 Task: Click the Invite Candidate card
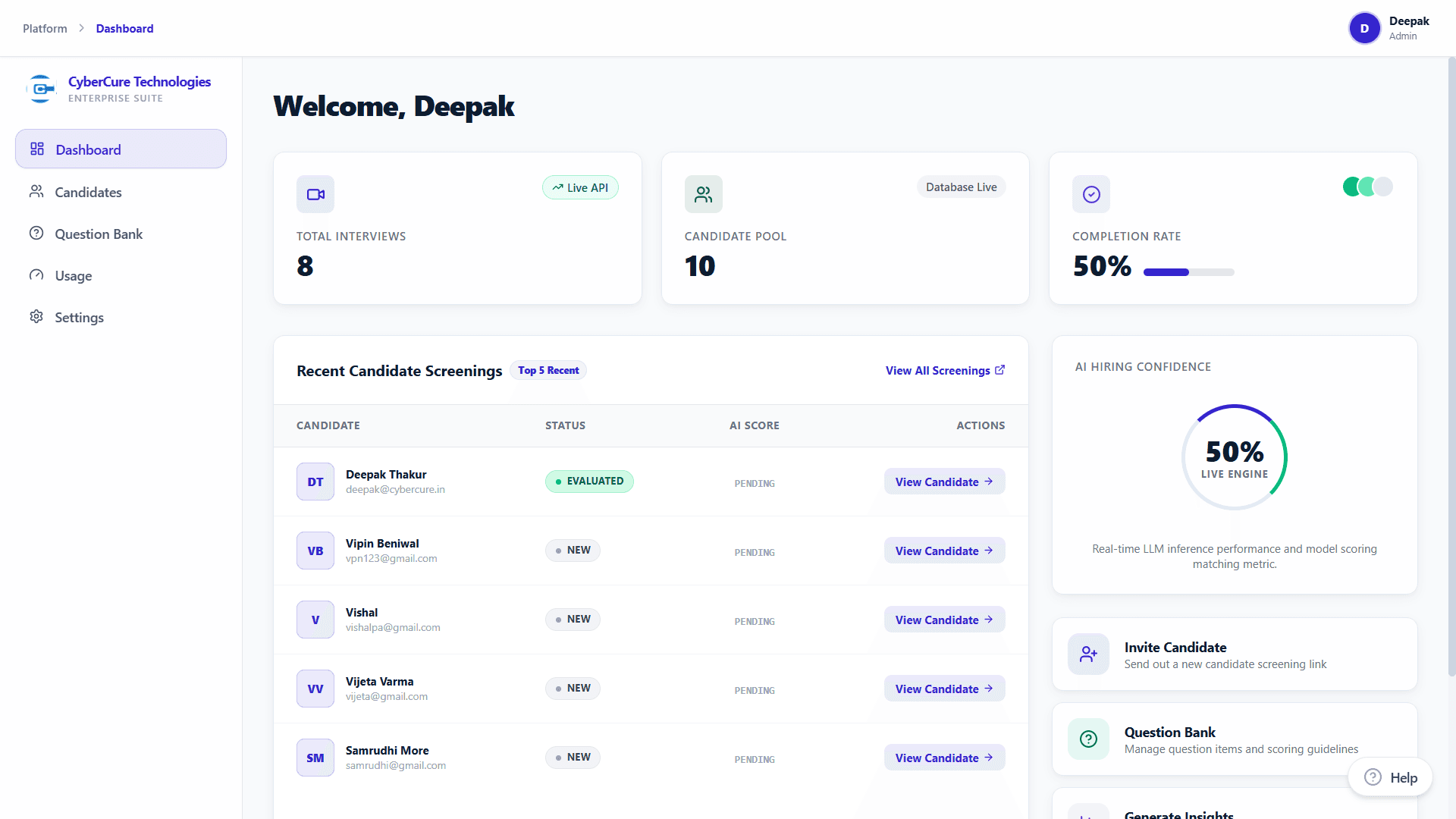pyautogui.click(x=1235, y=654)
